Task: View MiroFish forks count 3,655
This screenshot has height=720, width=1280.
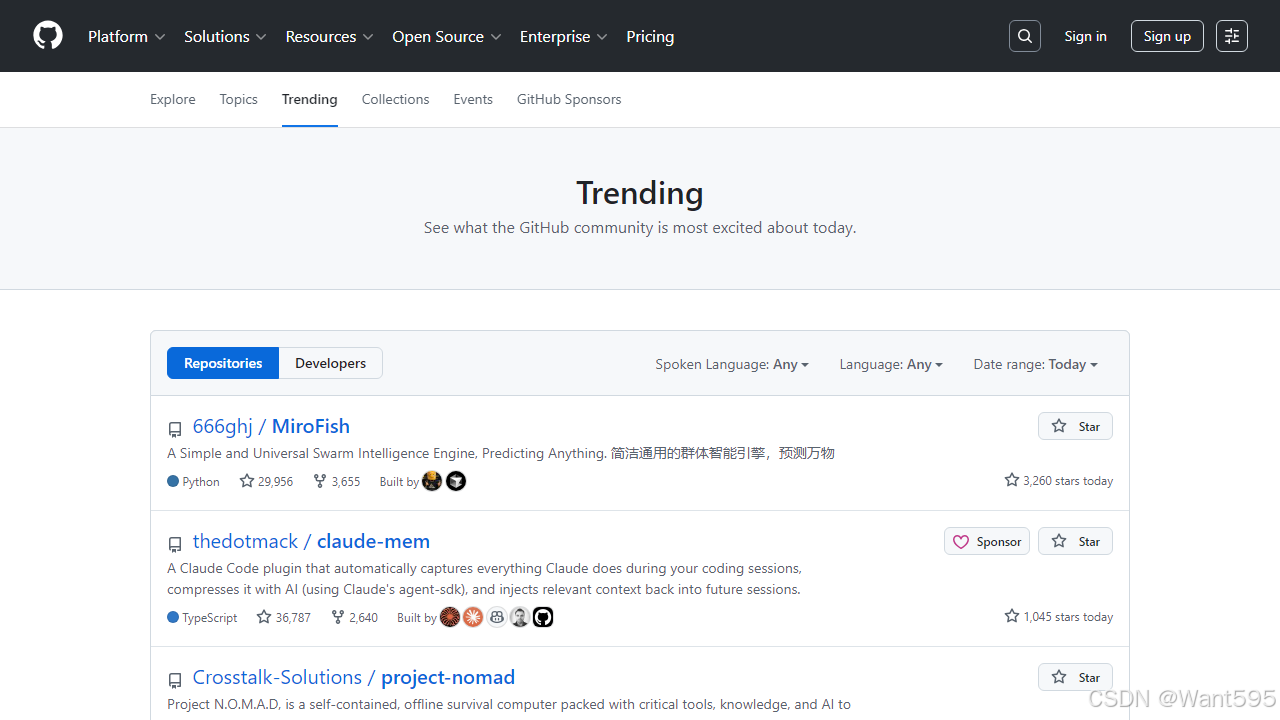Action: pyautogui.click(x=336, y=481)
